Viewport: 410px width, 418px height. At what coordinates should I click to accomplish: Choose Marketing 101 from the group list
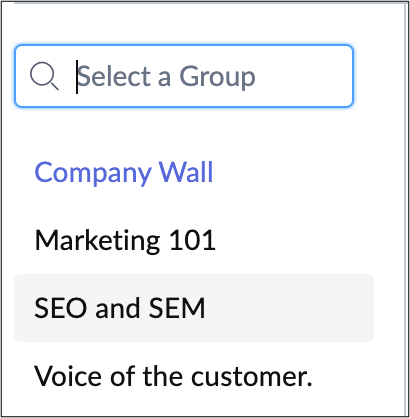tap(194, 240)
